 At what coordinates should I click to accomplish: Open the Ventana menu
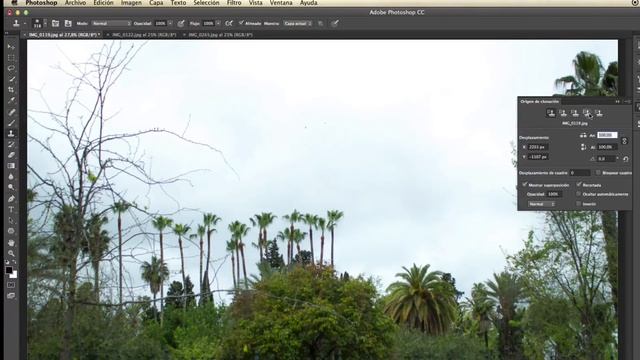click(281, 3)
